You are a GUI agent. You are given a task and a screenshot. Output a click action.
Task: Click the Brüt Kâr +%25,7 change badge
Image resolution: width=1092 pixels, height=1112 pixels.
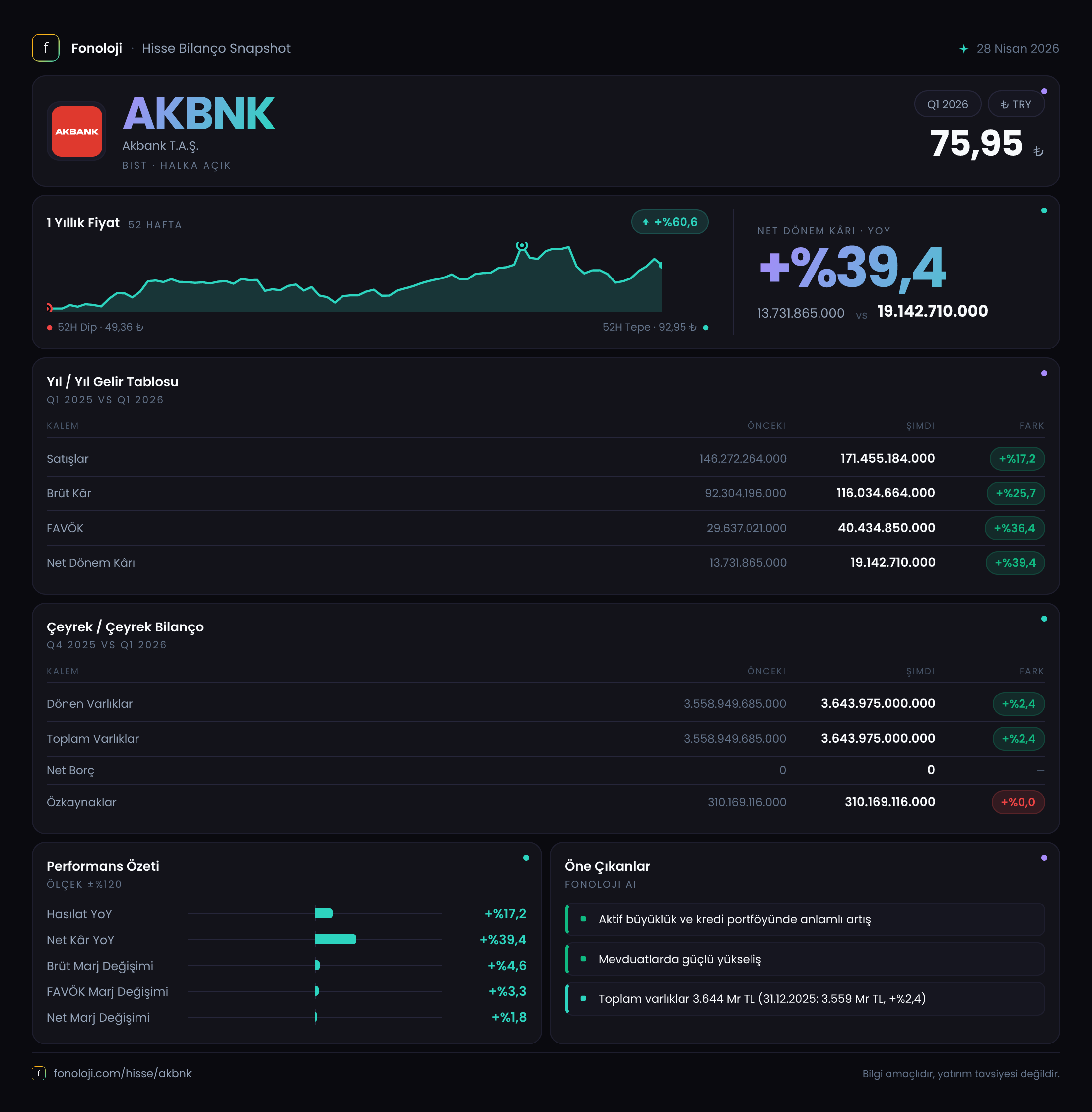pyautogui.click(x=1016, y=493)
